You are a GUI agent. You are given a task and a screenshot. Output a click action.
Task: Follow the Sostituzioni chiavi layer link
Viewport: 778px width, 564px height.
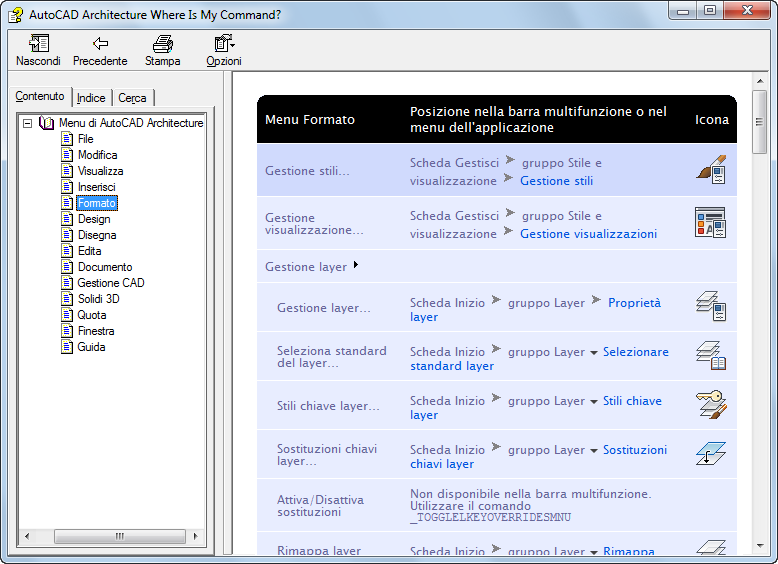[x=635, y=450]
